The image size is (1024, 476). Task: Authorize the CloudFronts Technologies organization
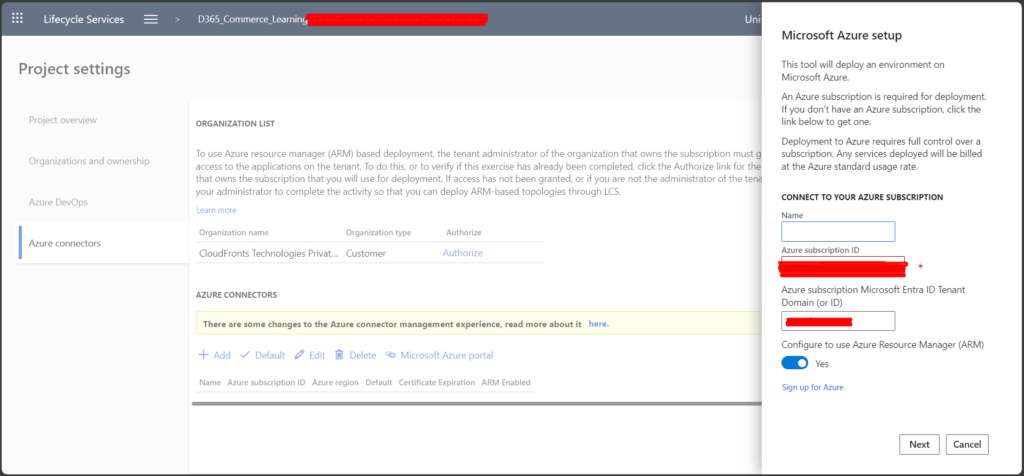(462, 253)
